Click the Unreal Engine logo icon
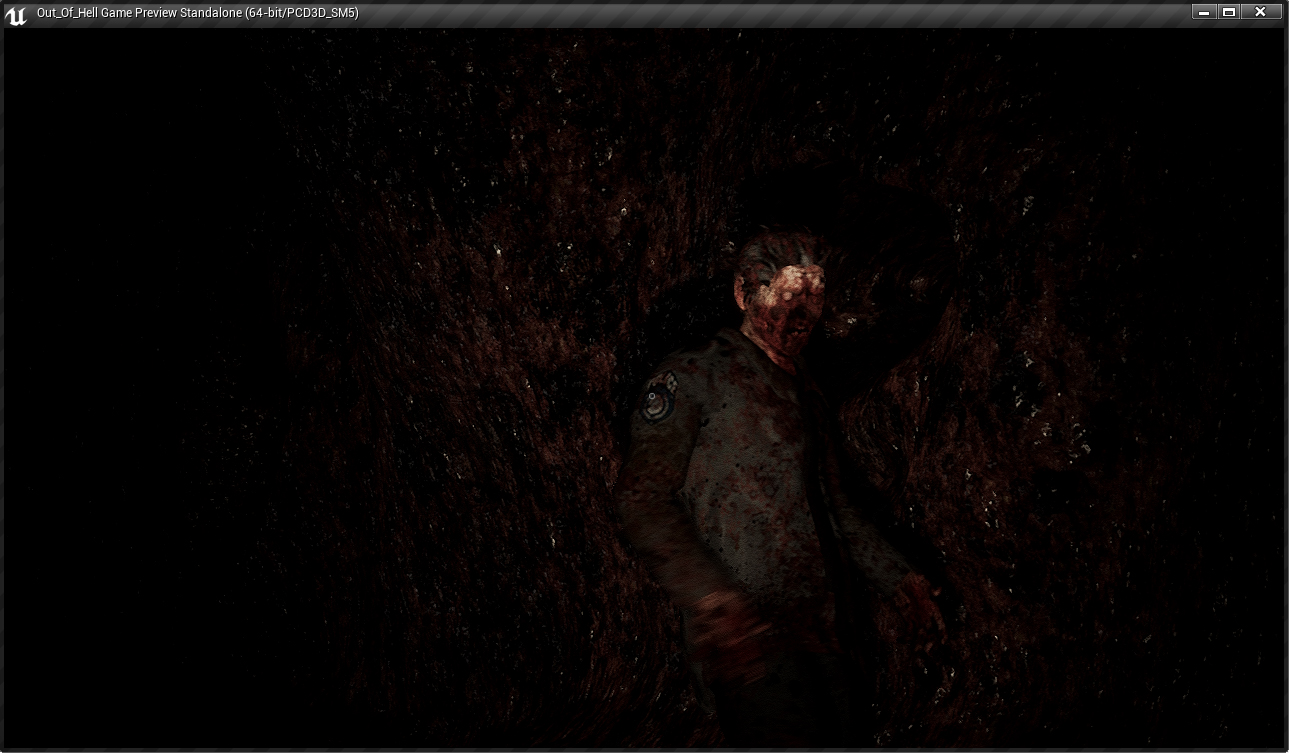1289x753 pixels. pos(16,14)
